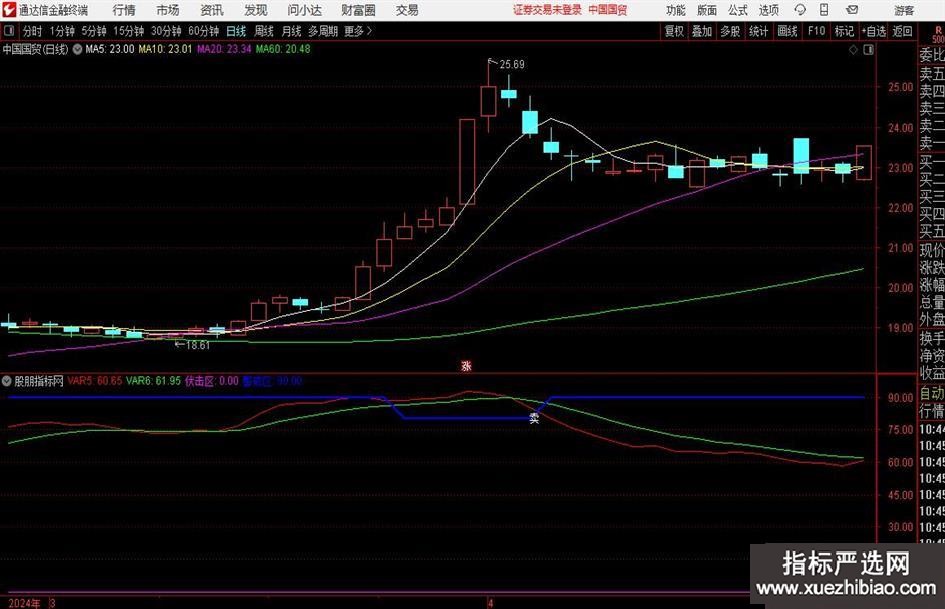Screen dimensions: 945x609
Task: Click the 多股 multi-stock toolbar button
Action: (730, 31)
